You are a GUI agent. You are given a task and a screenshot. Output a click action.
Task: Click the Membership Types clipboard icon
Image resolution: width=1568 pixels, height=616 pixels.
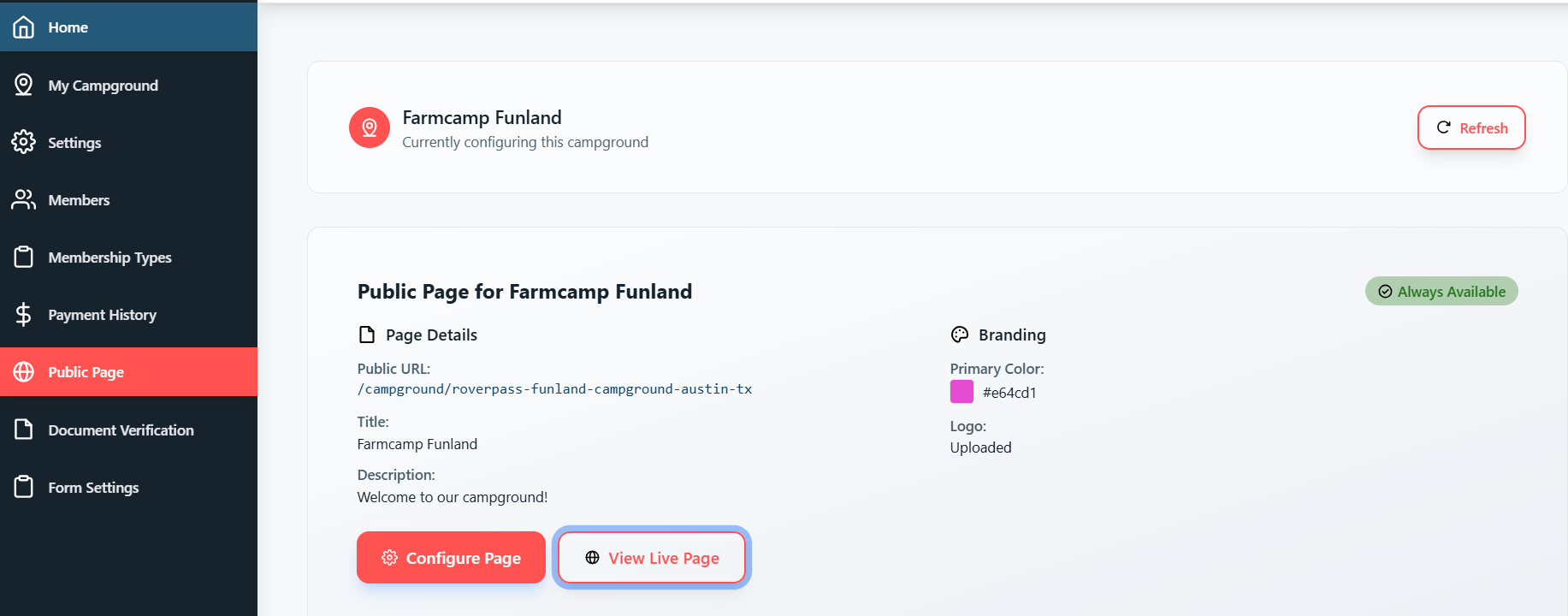coord(24,257)
